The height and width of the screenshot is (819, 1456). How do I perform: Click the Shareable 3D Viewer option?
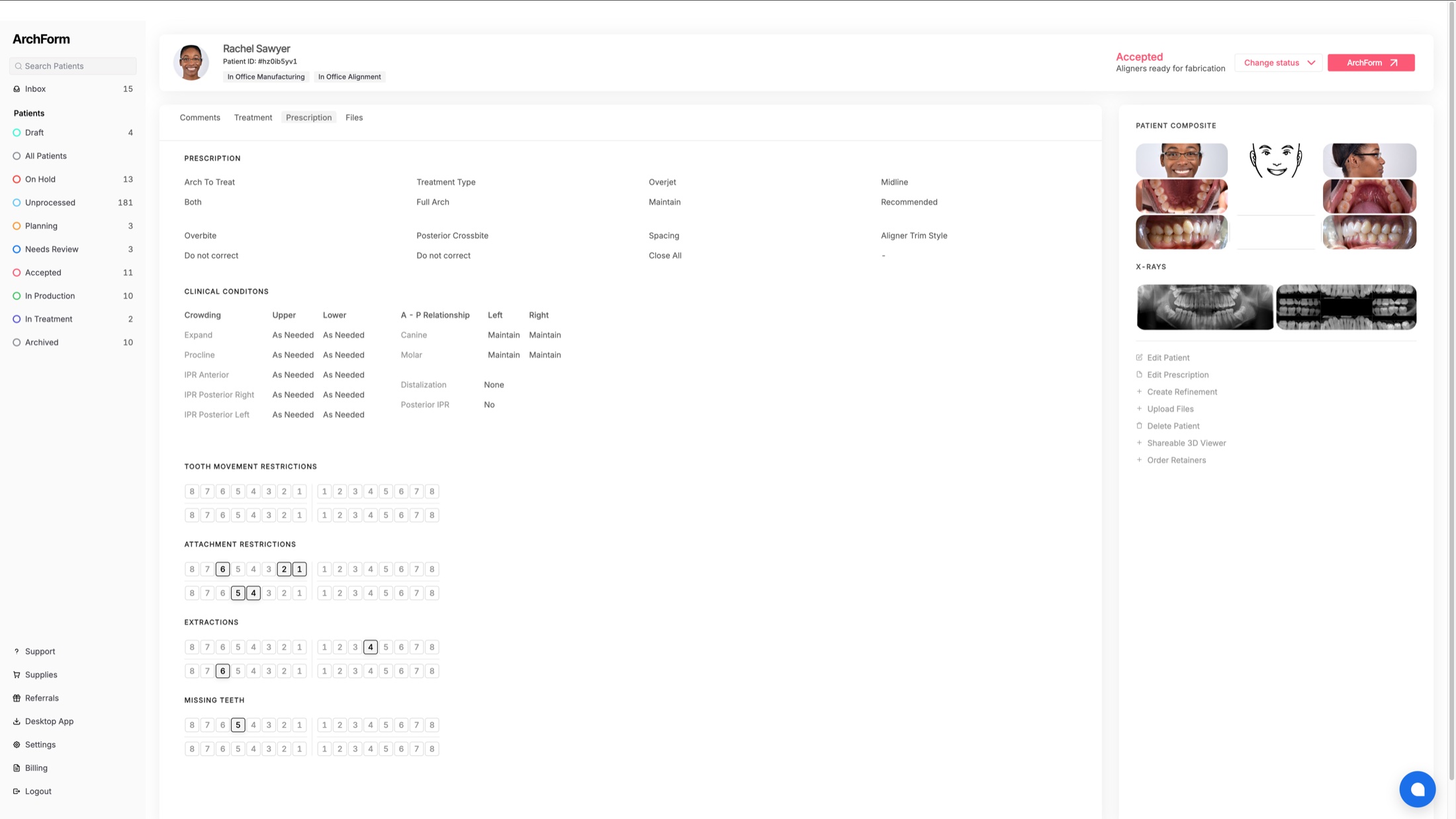click(x=1187, y=443)
